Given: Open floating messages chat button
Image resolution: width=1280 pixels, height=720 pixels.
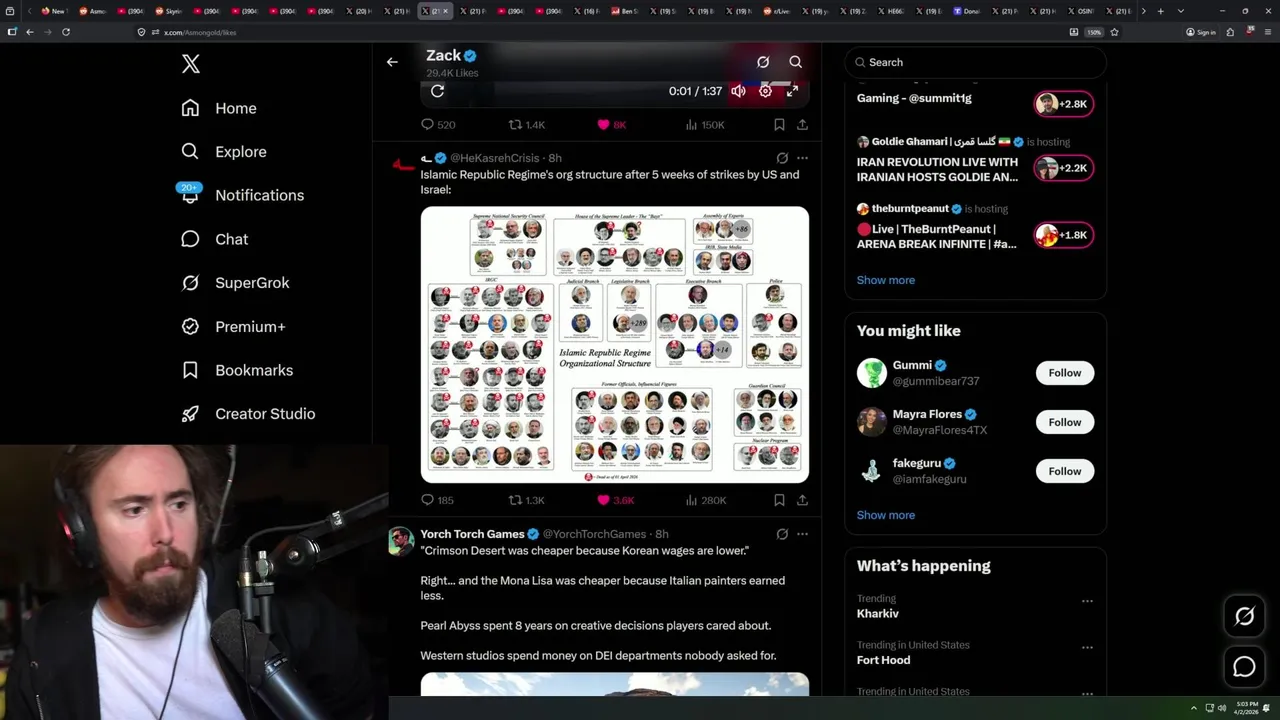Looking at the screenshot, I should [x=1244, y=666].
